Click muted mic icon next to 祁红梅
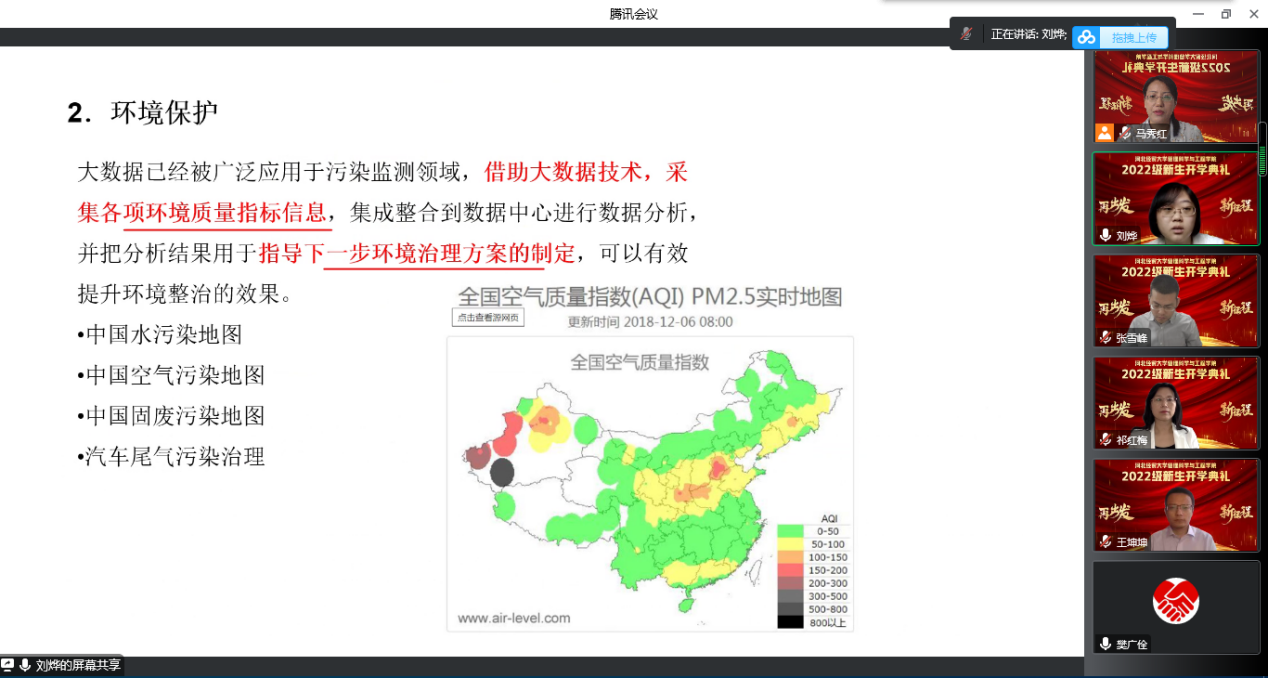The image size is (1268, 678). click(1105, 440)
